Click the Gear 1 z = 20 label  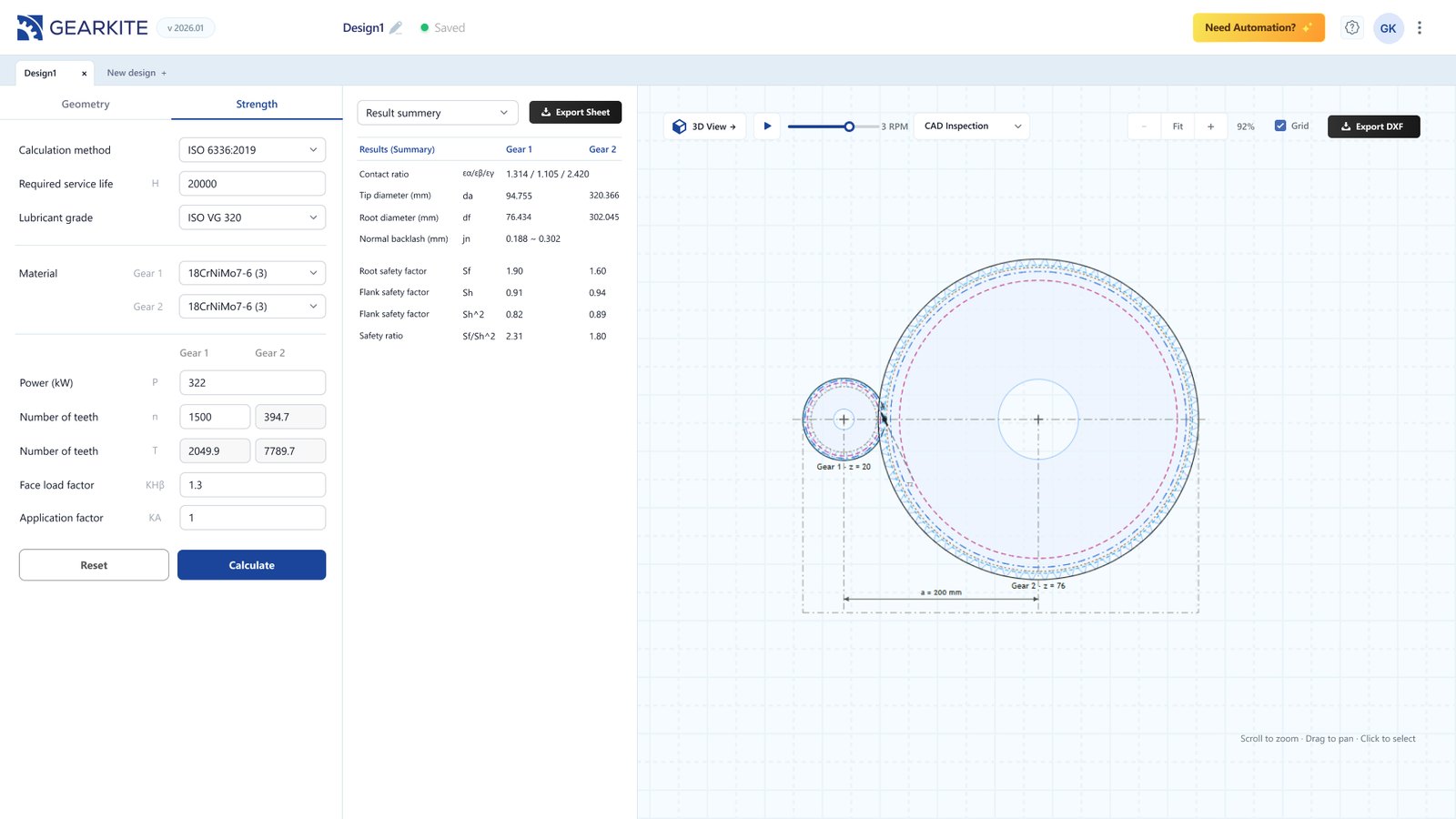(x=844, y=467)
